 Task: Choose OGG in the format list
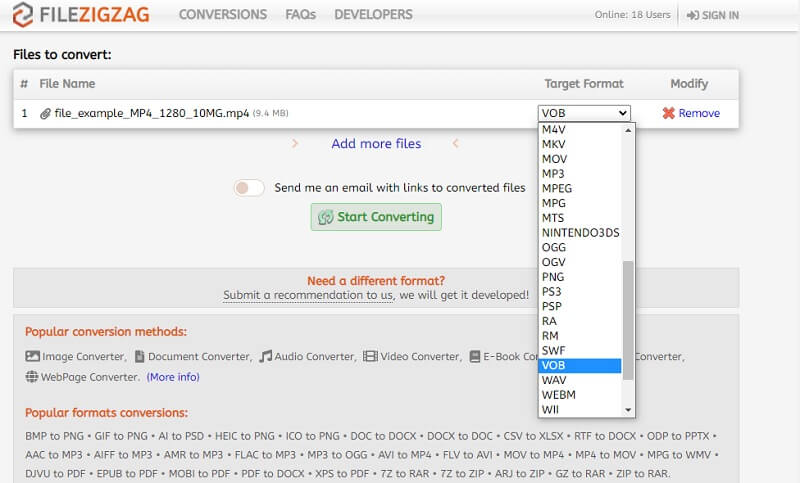580,248
